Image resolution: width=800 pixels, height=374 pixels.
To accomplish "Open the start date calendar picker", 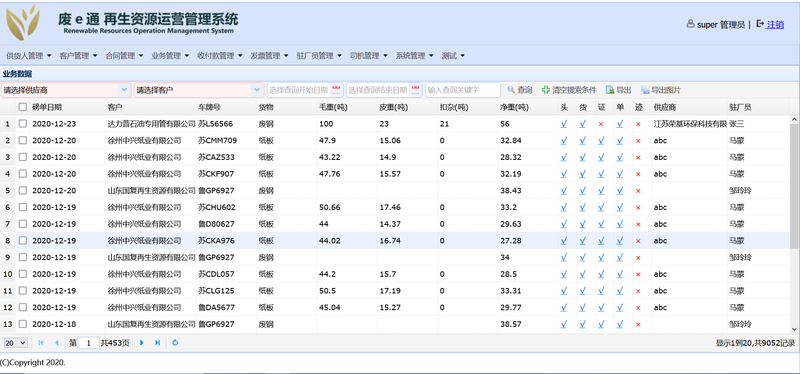I will (x=336, y=90).
